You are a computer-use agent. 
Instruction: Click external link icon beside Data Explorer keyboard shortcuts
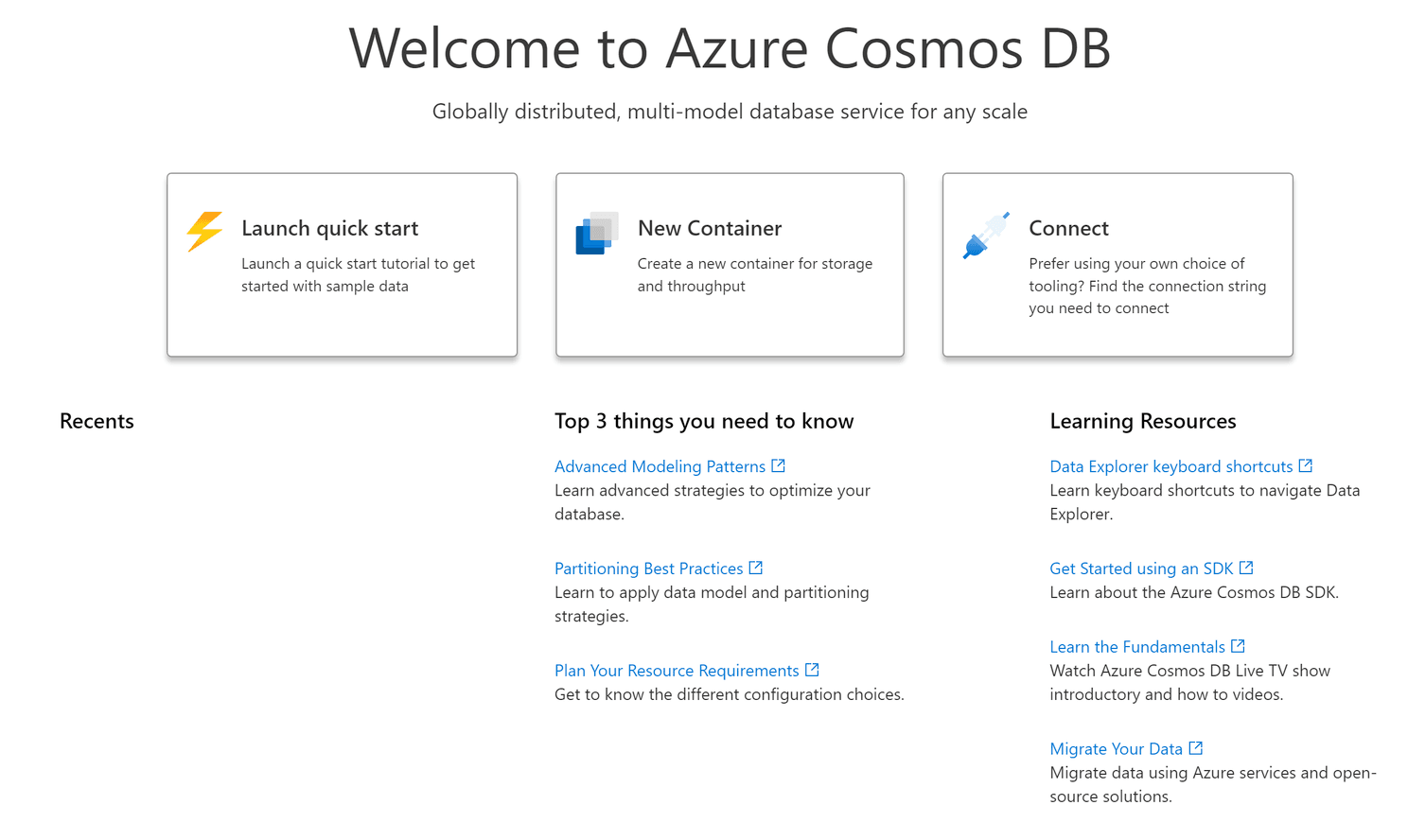click(x=1306, y=465)
